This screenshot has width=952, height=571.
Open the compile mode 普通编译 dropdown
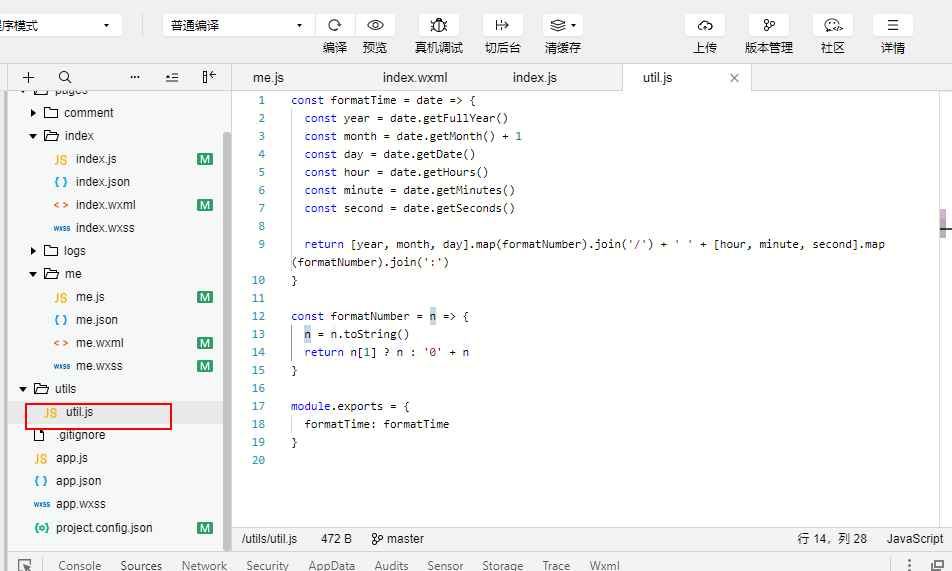(x=237, y=26)
